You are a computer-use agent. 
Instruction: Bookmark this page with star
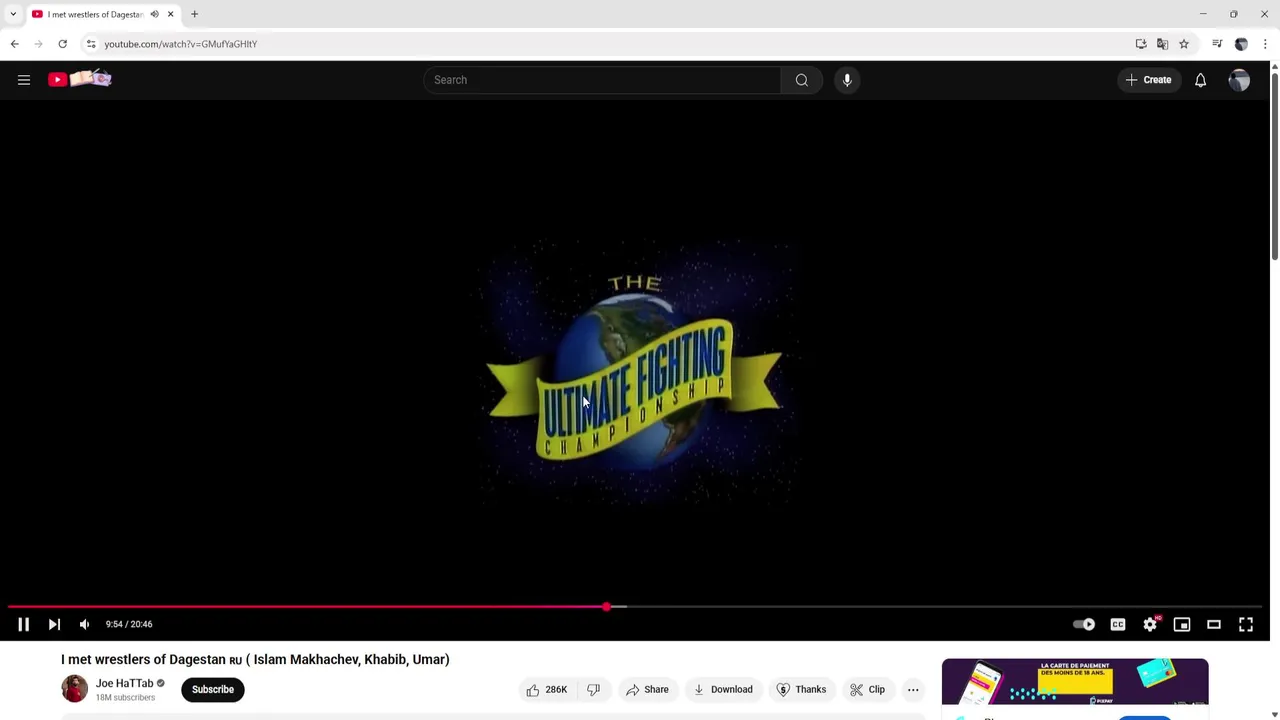[1184, 44]
